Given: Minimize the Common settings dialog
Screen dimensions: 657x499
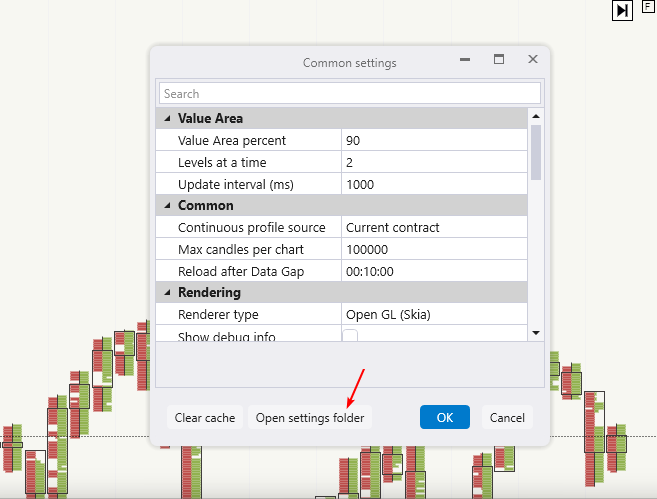Looking at the screenshot, I should 465,61.
